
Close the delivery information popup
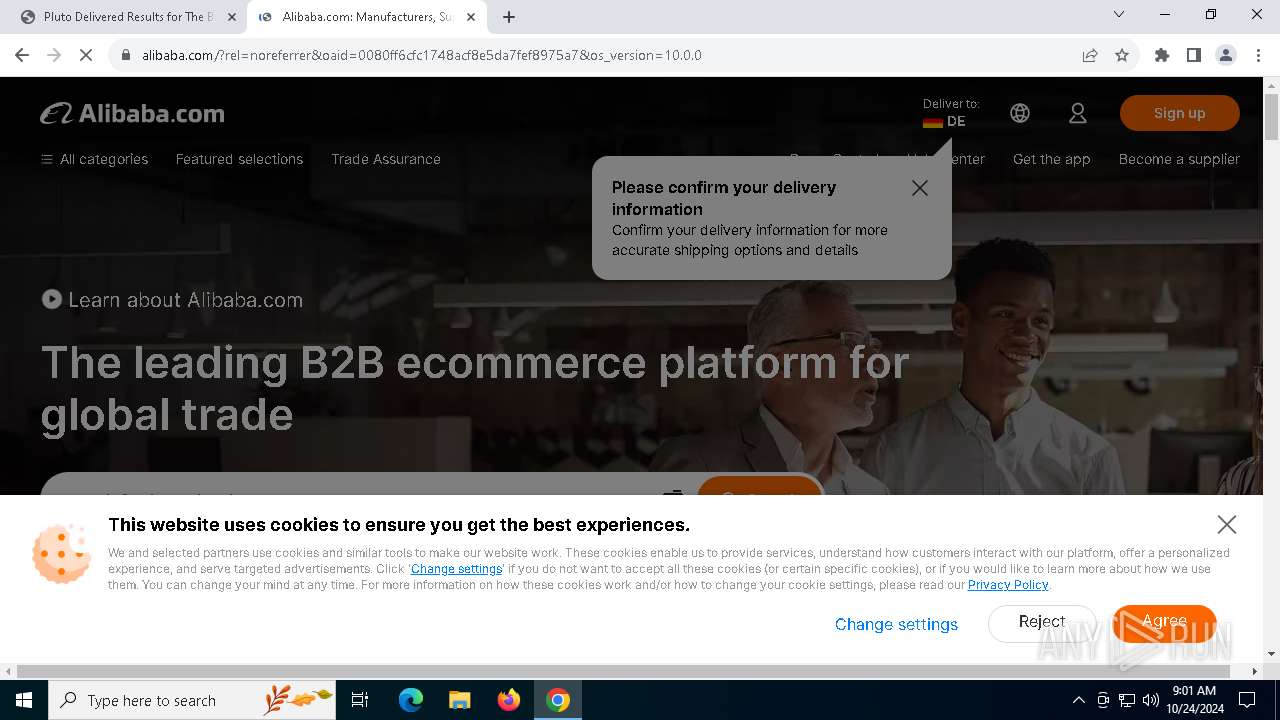pos(920,188)
